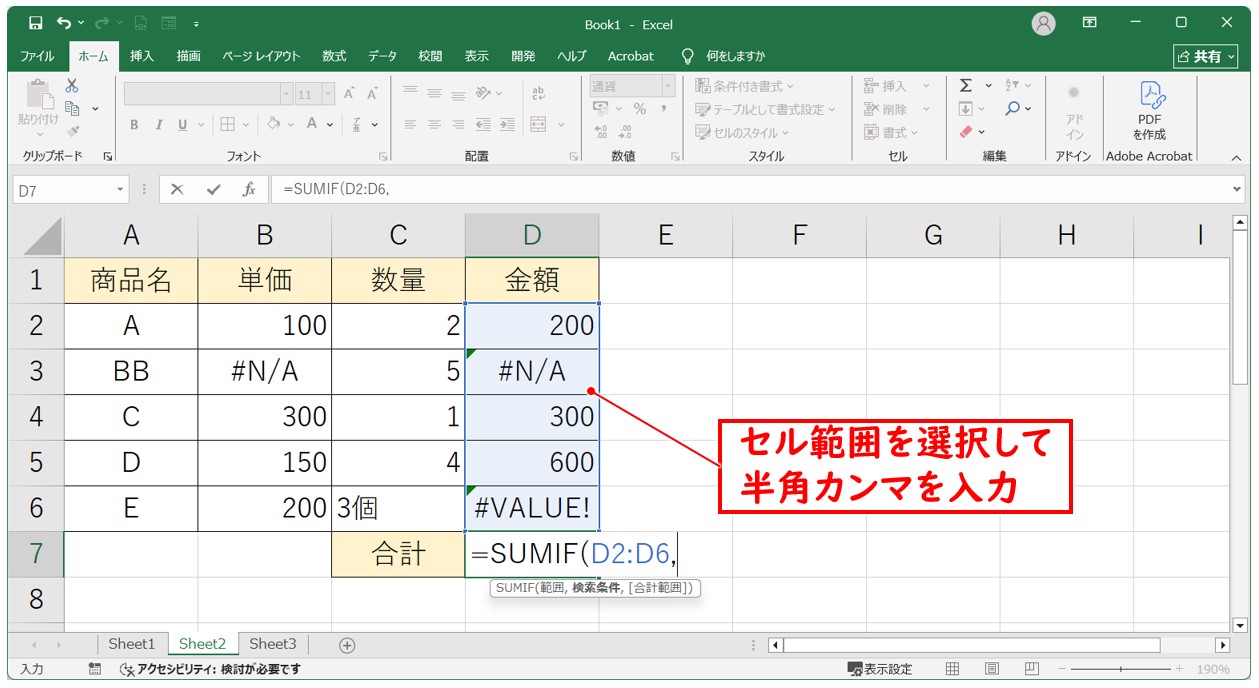Switch to the Sheet3 tab
The image size is (1259, 688).
click(273, 644)
